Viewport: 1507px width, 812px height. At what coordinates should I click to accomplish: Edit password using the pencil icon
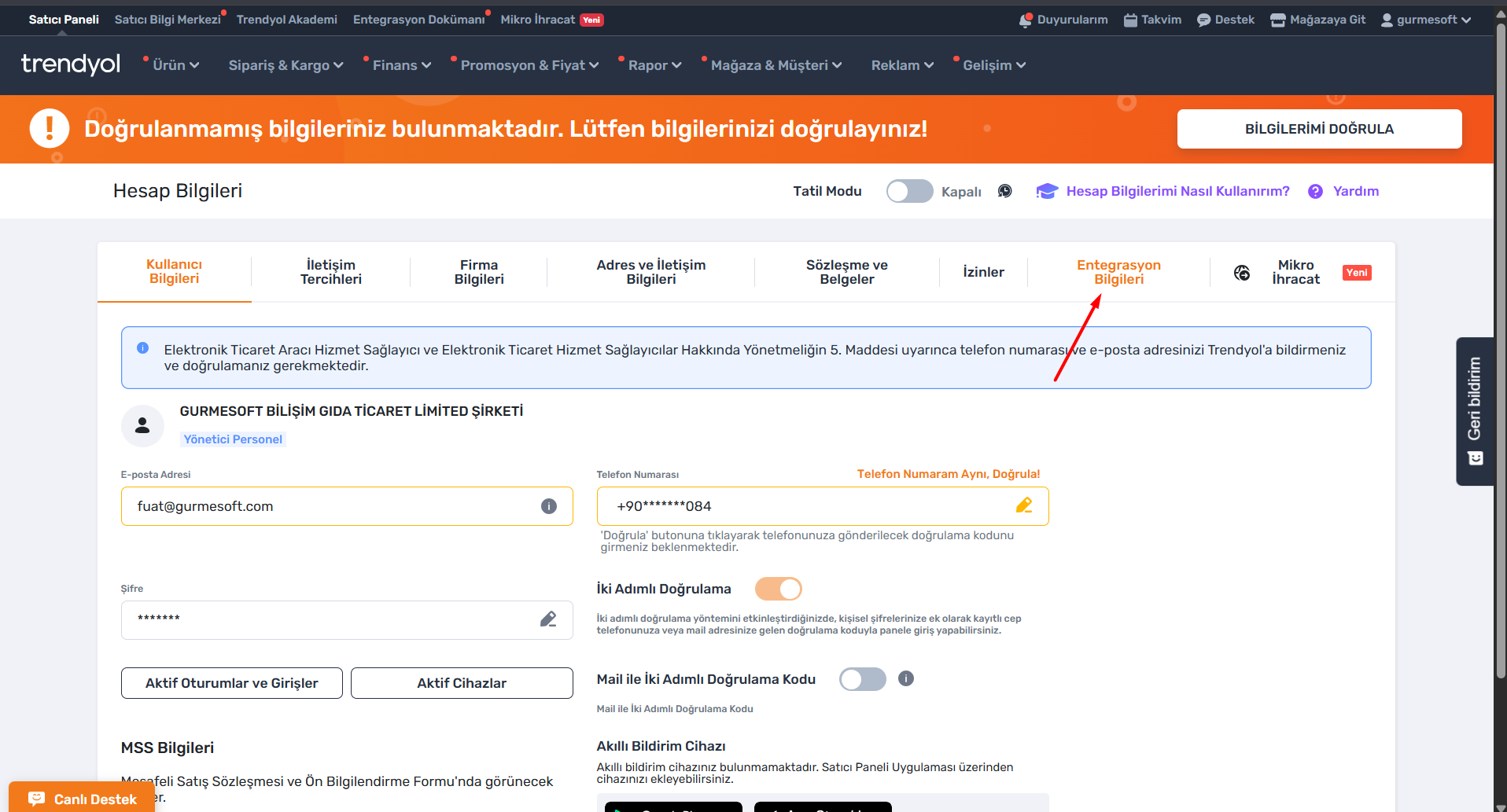548,619
